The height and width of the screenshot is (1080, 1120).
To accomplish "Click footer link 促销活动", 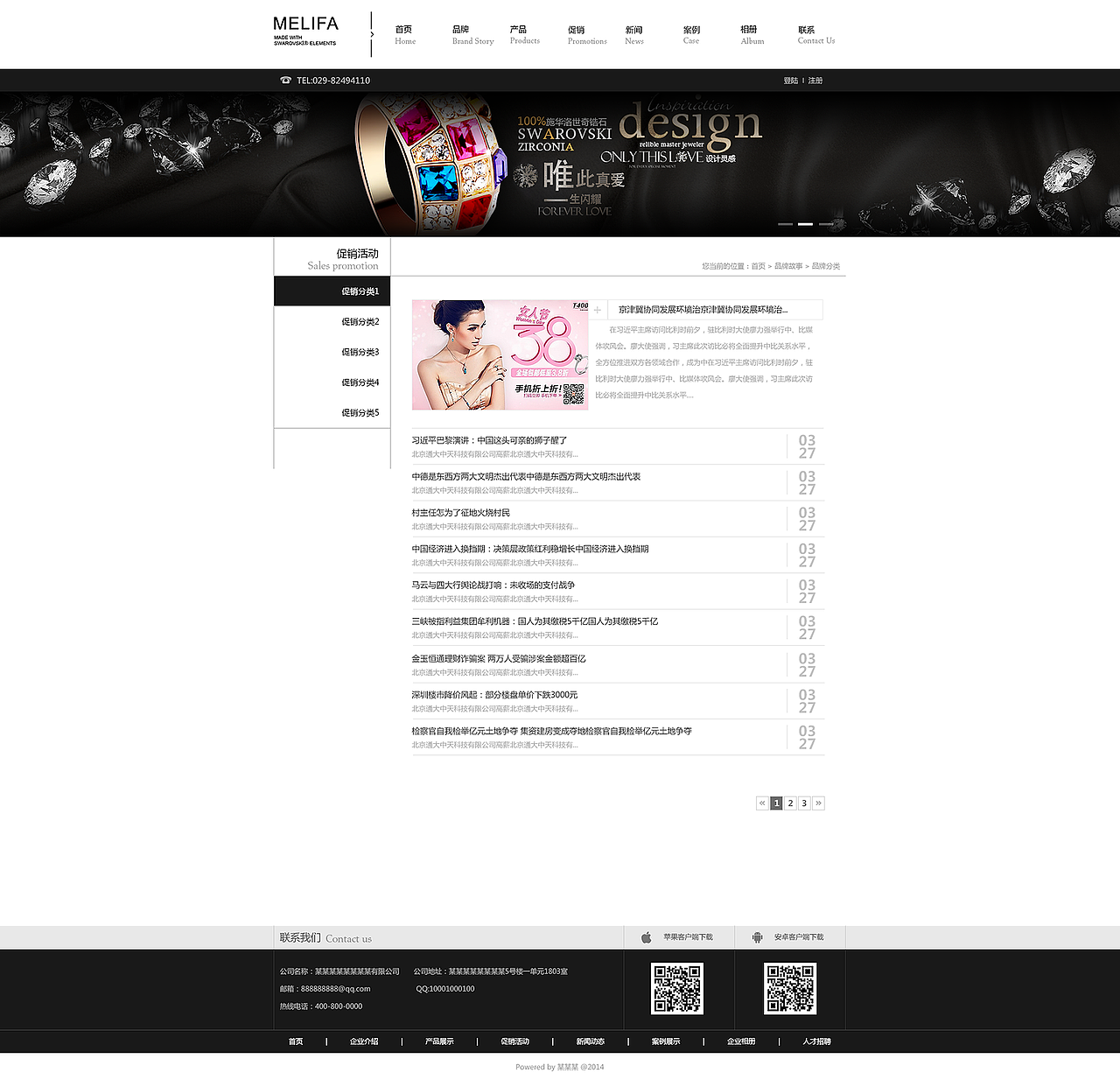I will click(x=514, y=1041).
